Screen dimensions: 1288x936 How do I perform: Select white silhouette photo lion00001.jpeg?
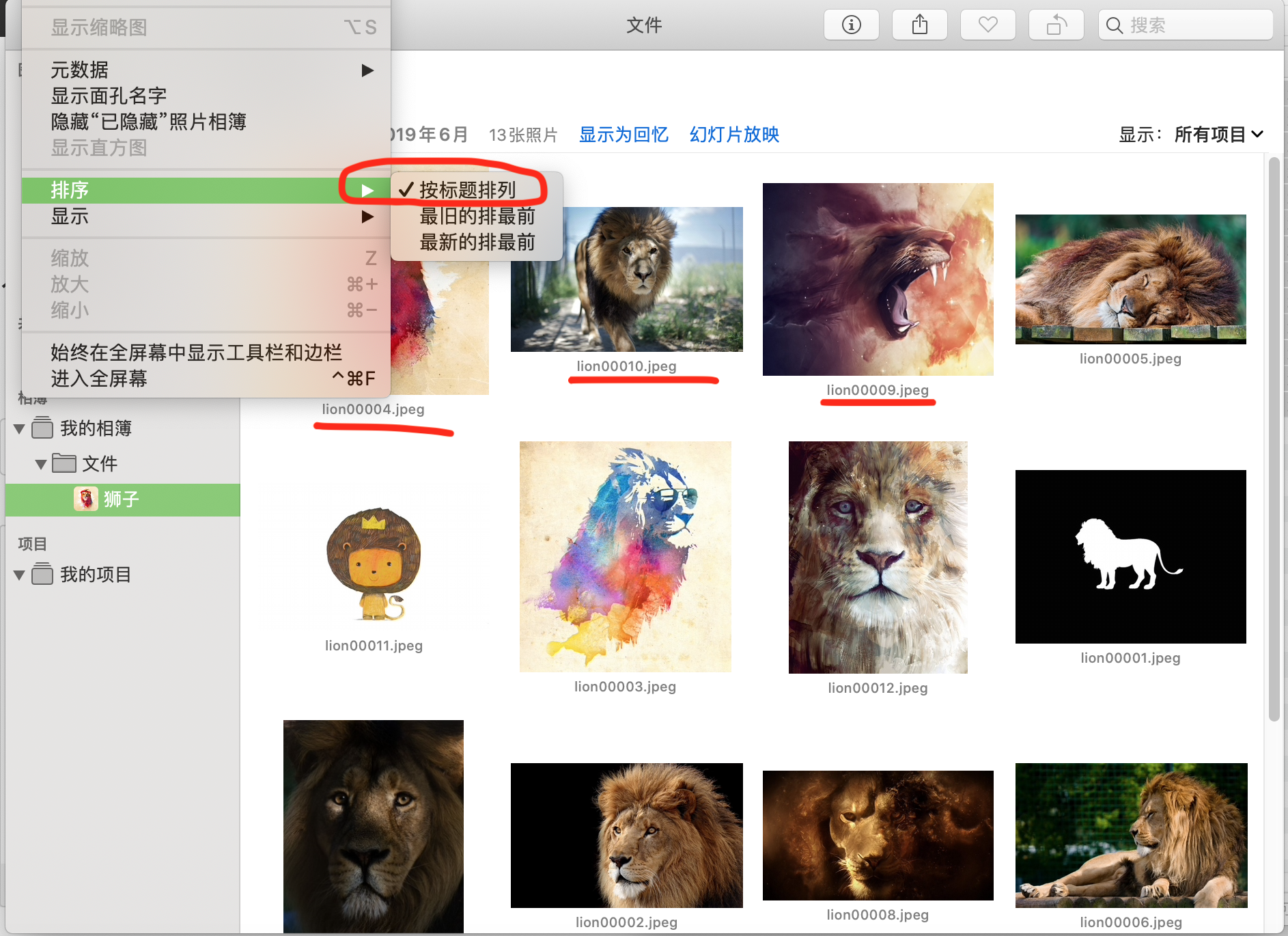1131,557
